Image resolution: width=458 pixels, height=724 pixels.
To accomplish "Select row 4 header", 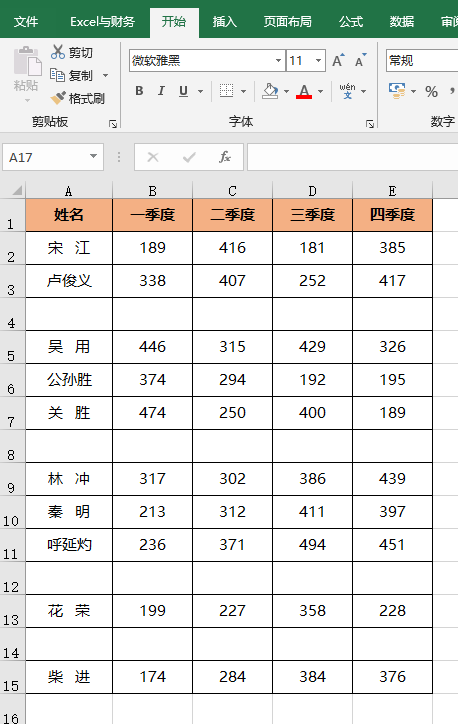I will coord(12,314).
